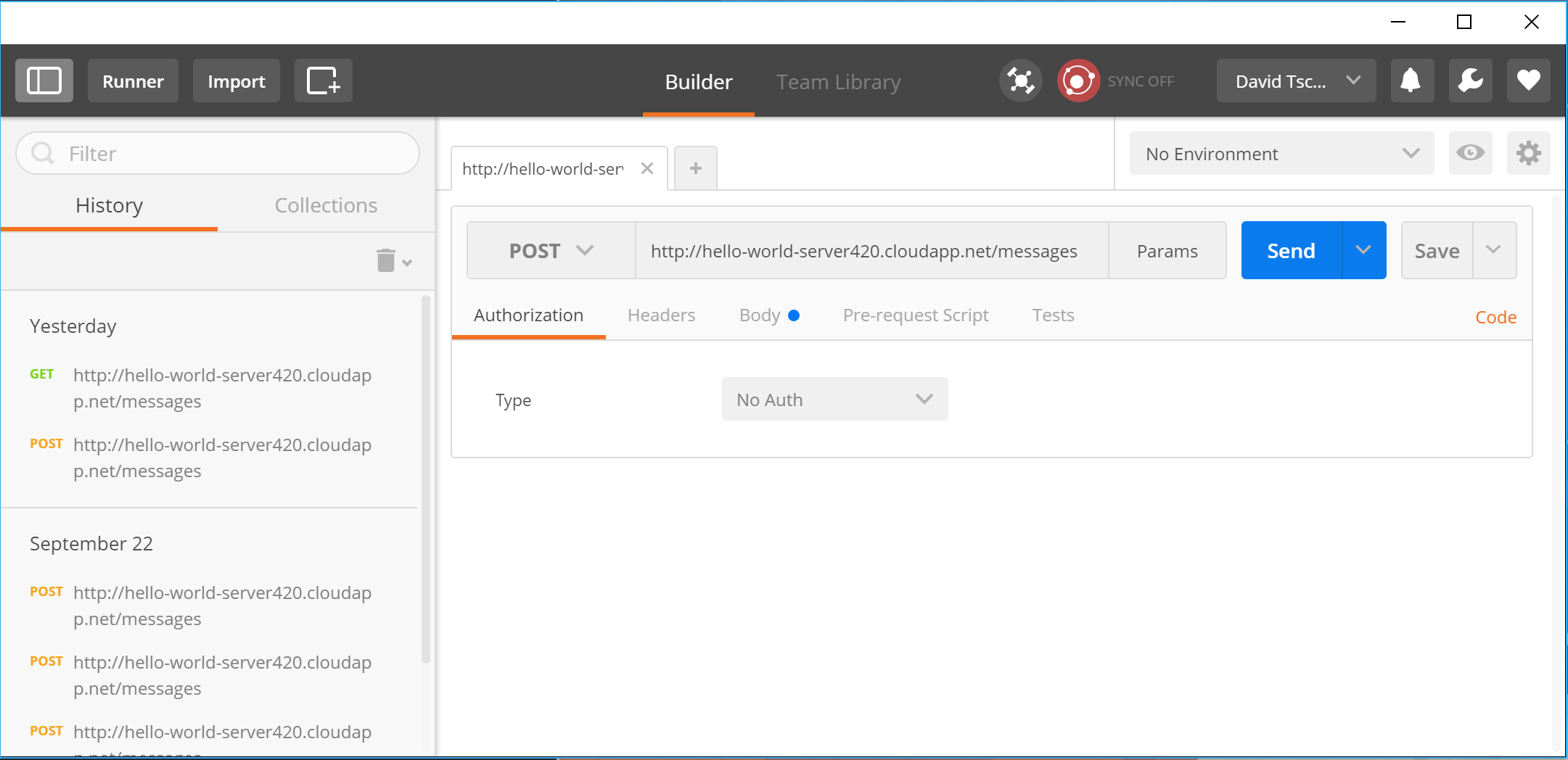Open notifications bell icon

click(x=1411, y=80)
